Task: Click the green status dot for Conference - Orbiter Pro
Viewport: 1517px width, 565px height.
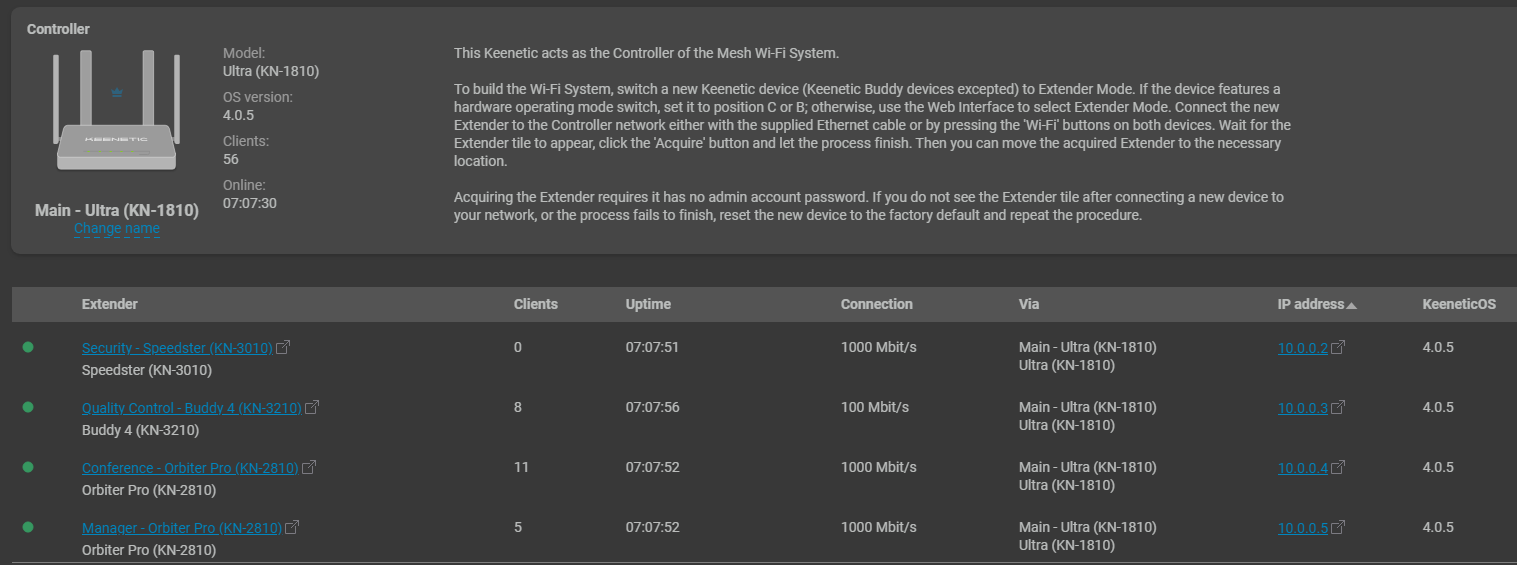Action: point(28,467)
